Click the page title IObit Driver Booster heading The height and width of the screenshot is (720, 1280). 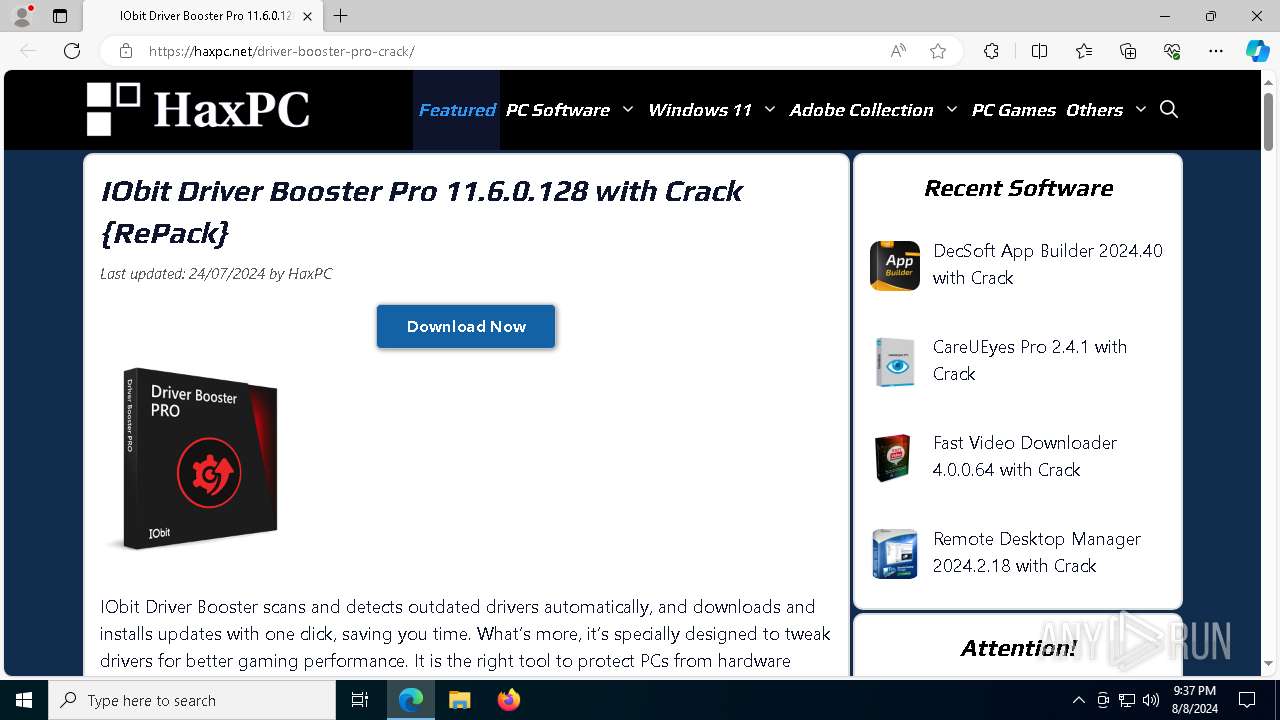421,211
